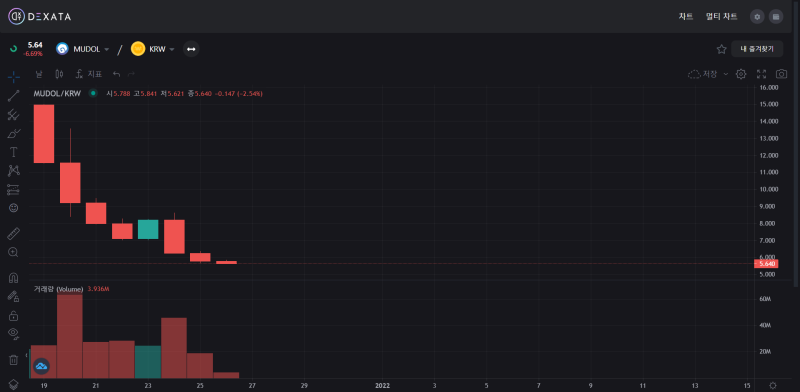Click the calendar icon in top header

pyautogui.click(x=776, y=17)
